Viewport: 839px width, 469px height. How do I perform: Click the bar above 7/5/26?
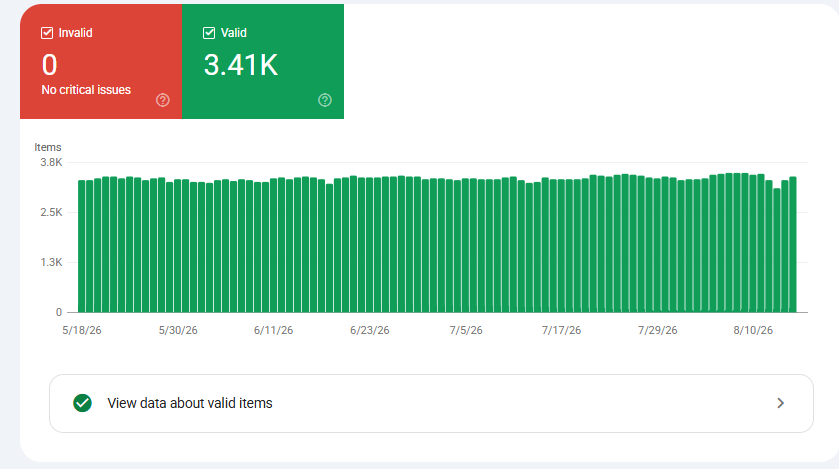466,245
